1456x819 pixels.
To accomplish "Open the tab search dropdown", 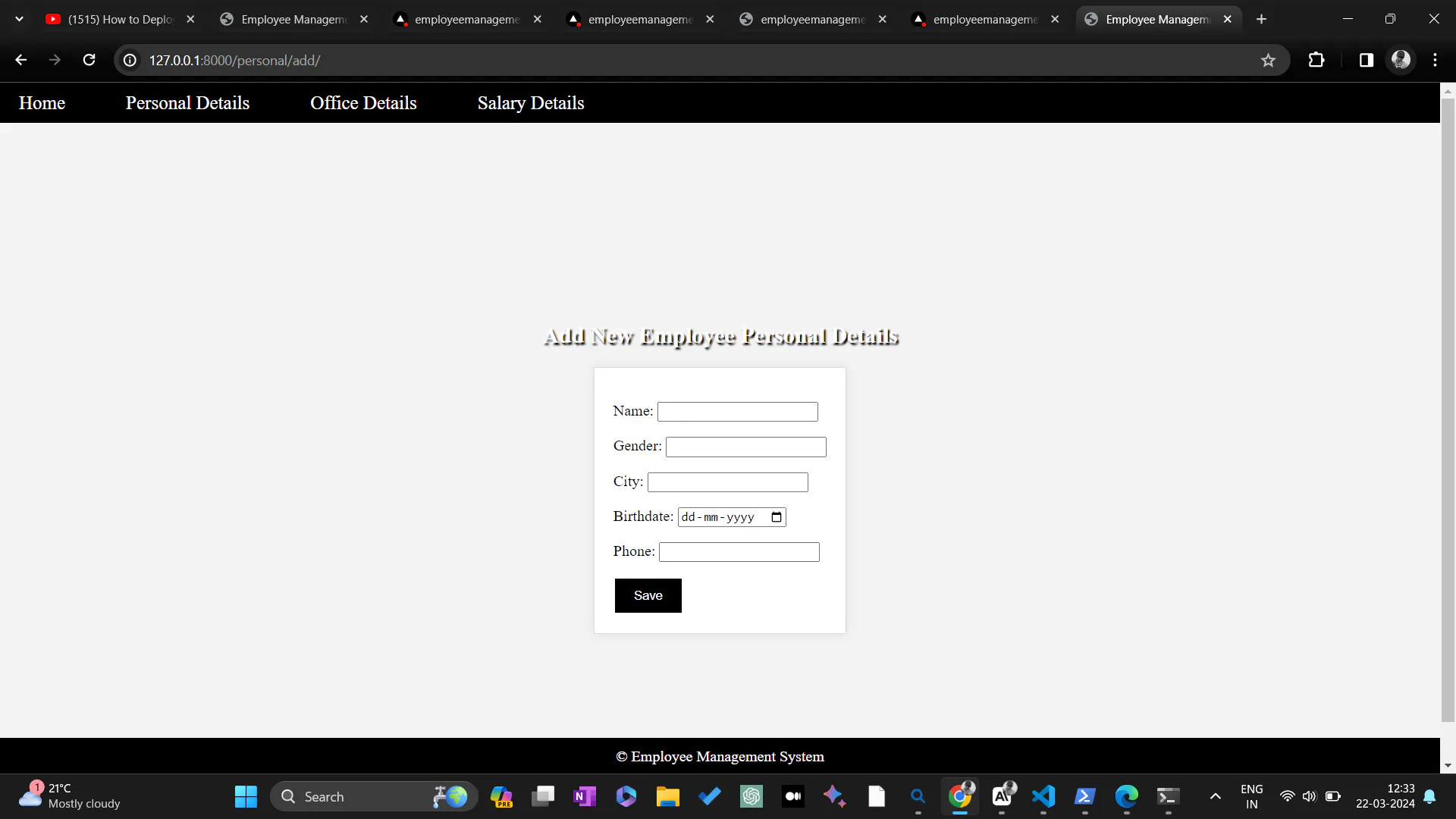I will 19,19.
